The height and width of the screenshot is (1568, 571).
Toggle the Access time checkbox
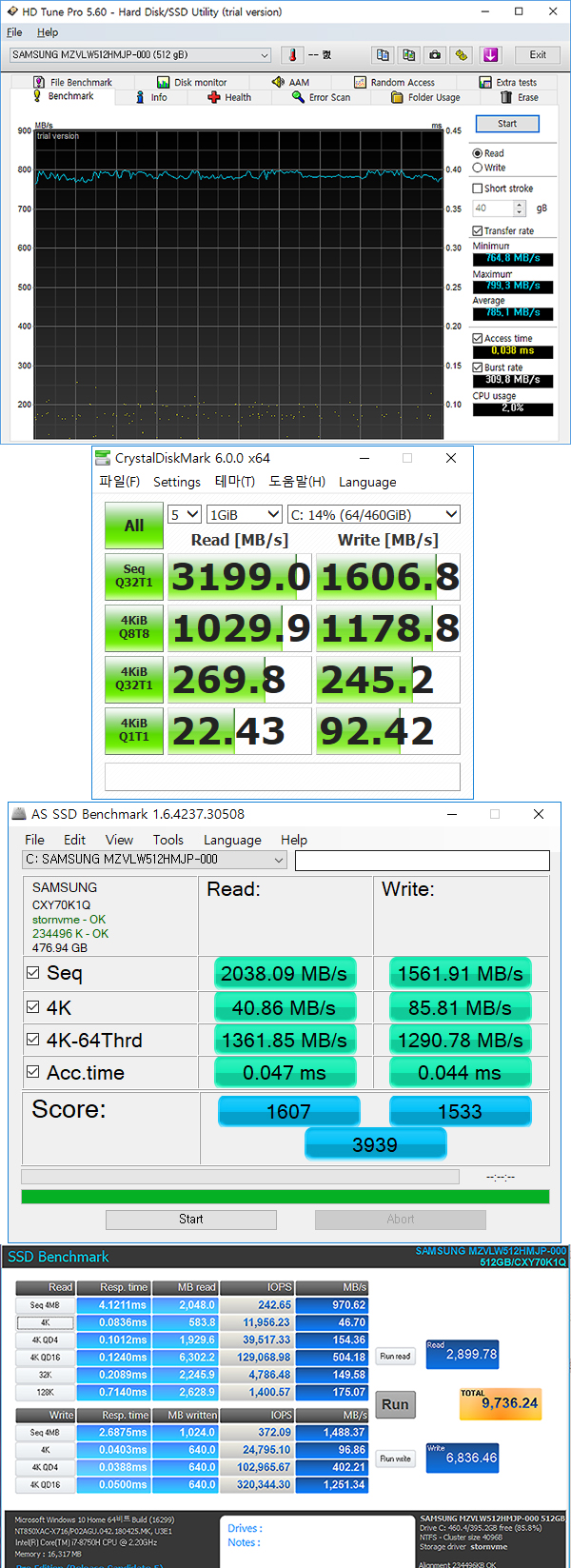click(x=478, y=339)
